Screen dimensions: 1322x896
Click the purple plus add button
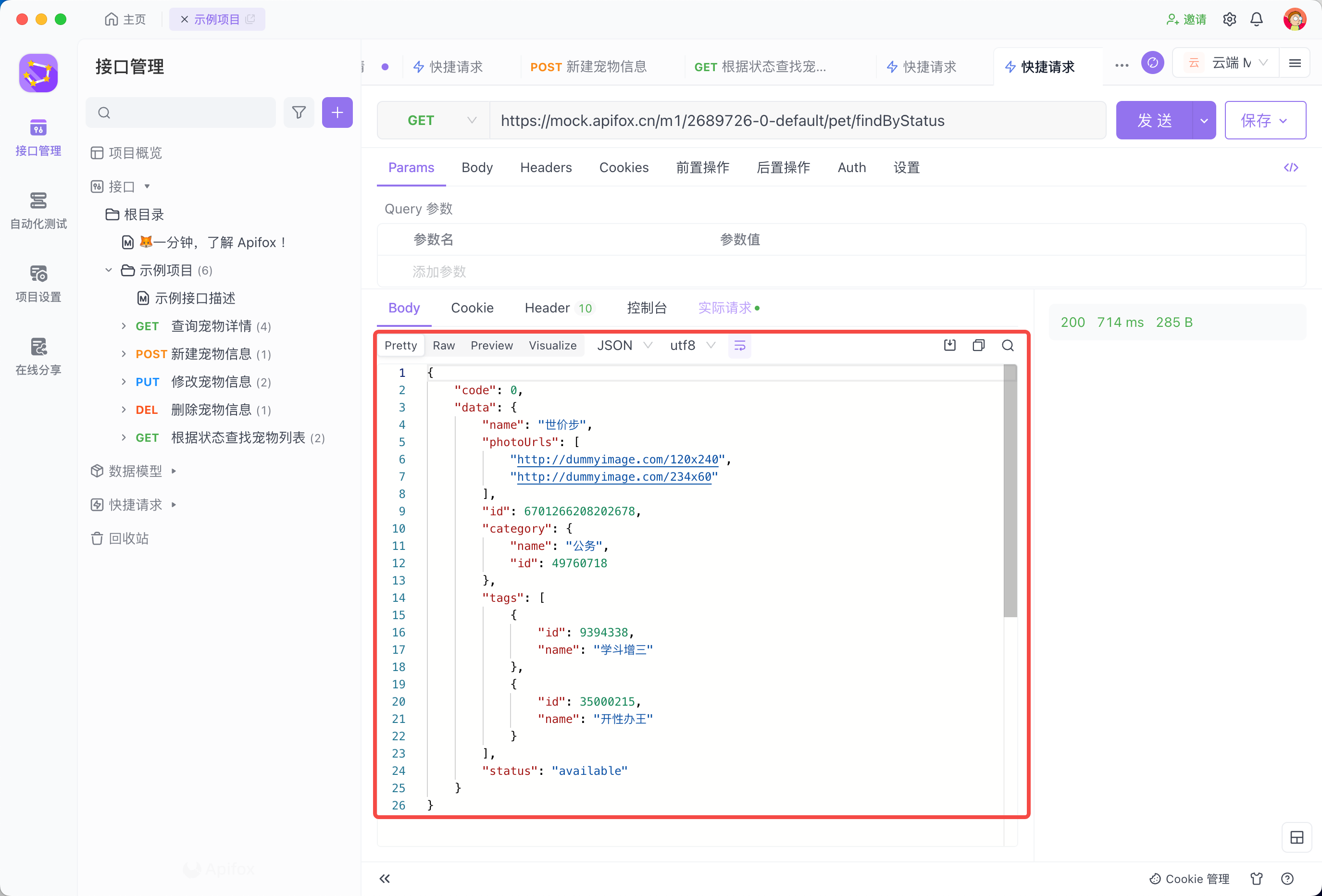[x=337, y=112]
